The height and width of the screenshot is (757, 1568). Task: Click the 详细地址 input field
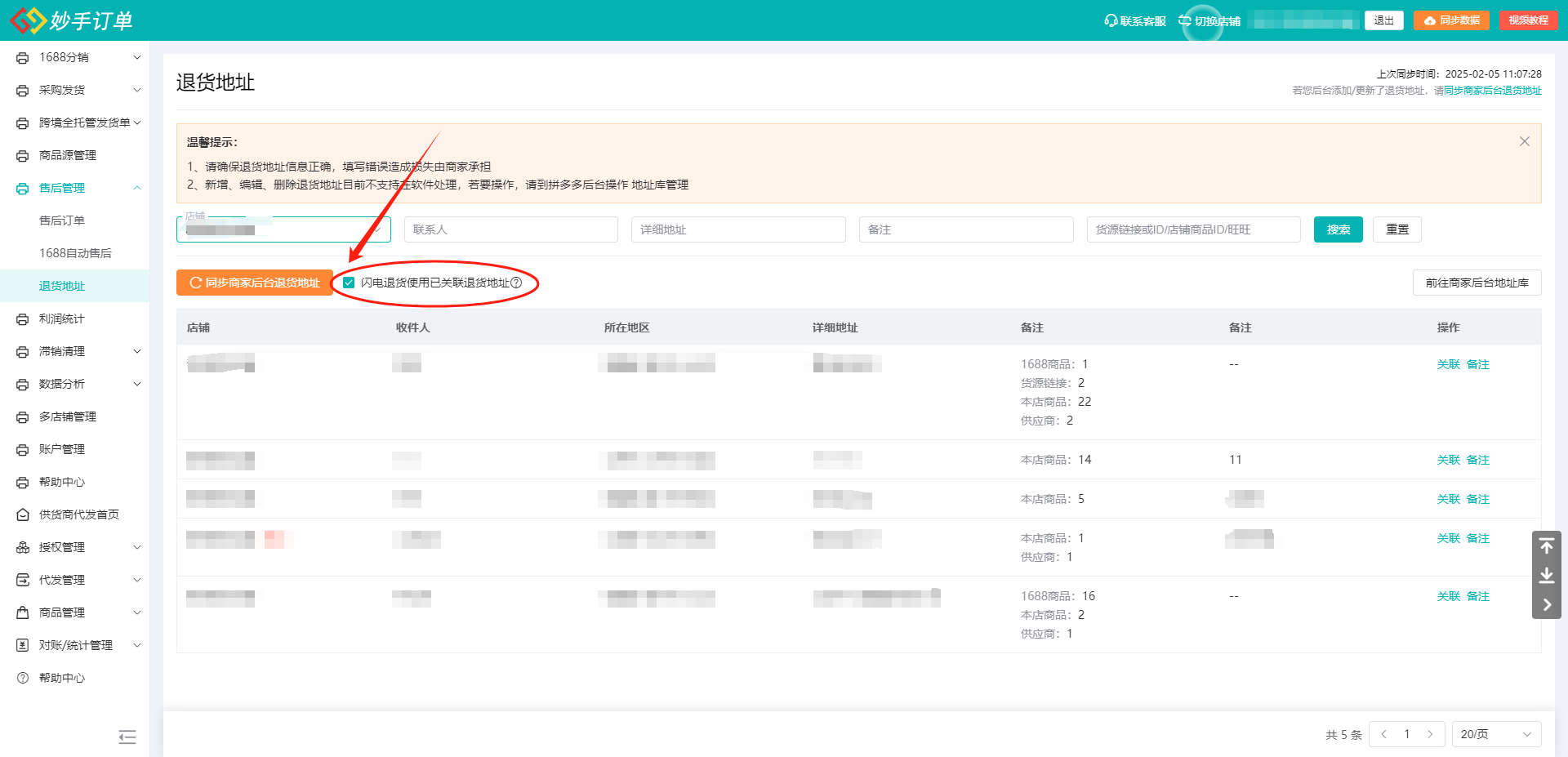pos(738,229)
